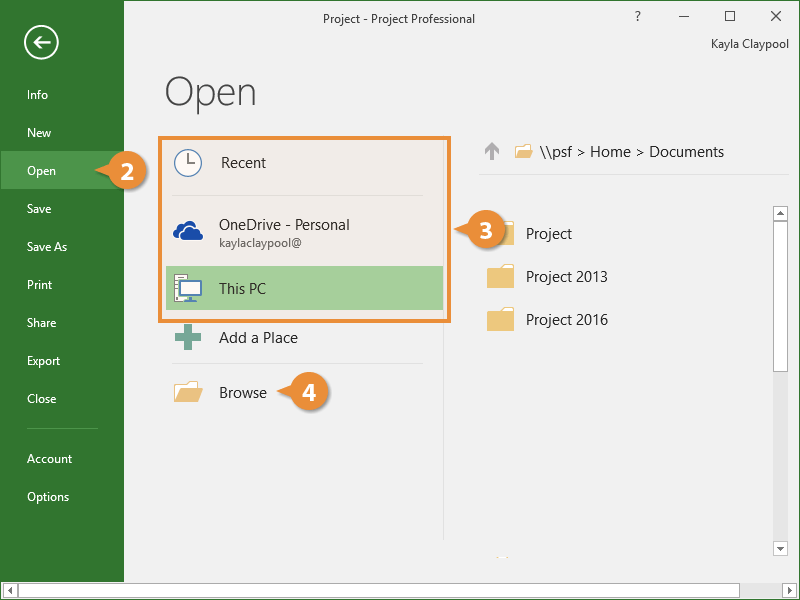
Task: Go up one folder level arrow
Action: (491, 152)
